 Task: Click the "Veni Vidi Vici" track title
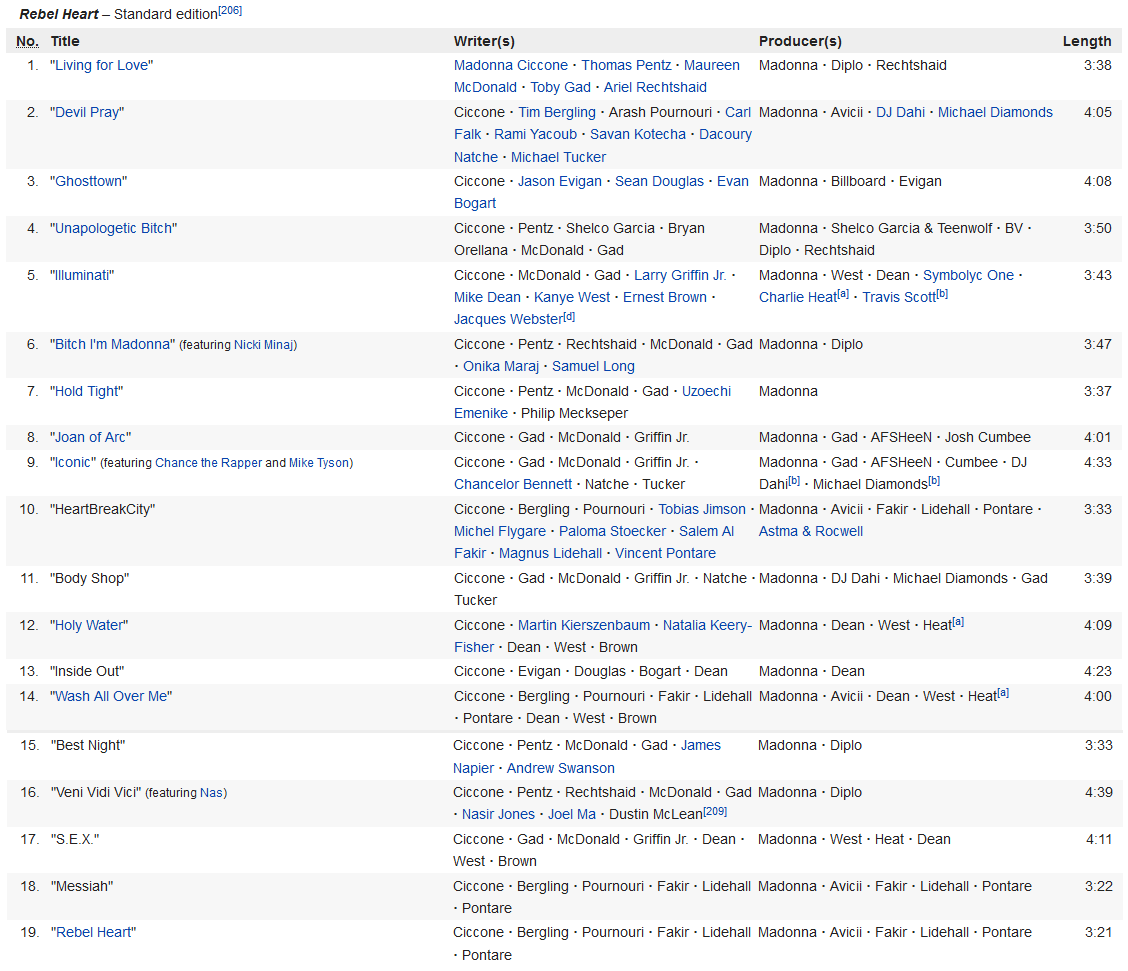(x=96, y=792)
